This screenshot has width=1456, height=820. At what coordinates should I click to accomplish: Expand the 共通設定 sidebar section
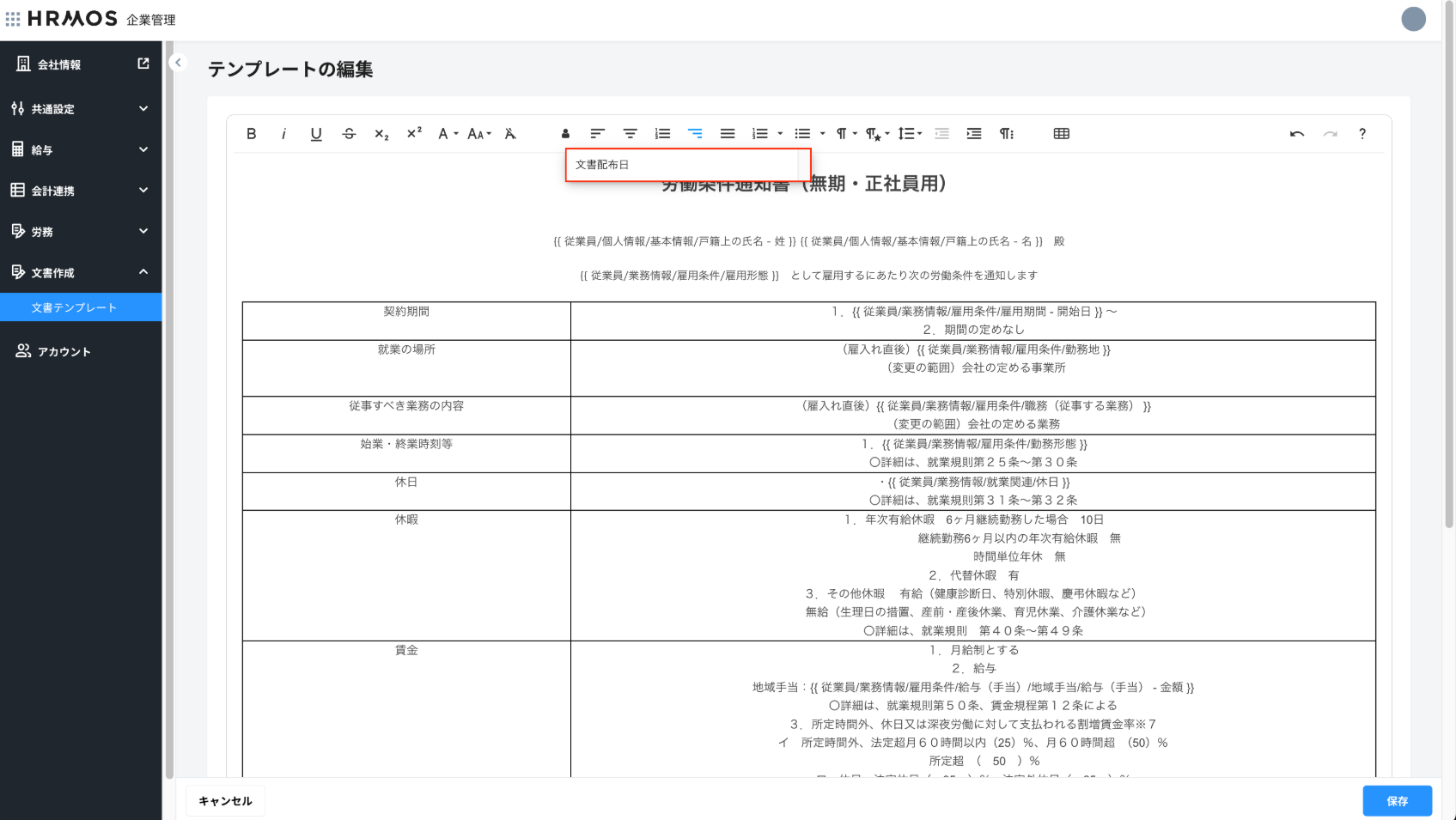[81, 109]
